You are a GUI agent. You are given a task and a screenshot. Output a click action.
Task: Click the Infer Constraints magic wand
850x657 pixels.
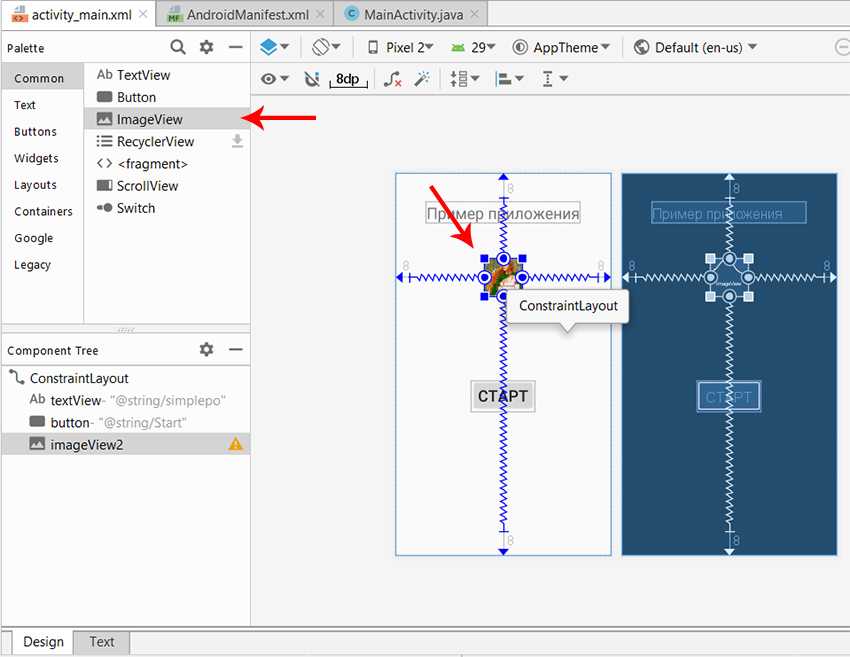[422, 79]
